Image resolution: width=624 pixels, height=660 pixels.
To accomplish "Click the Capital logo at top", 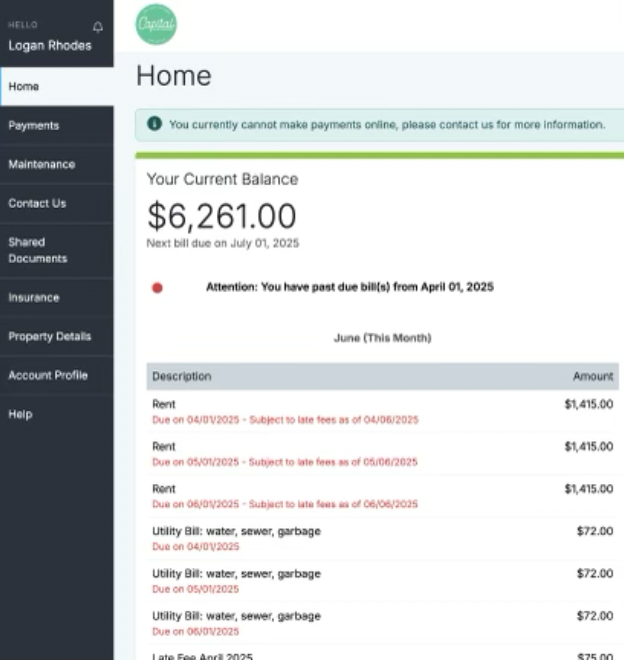I will 156,24.
